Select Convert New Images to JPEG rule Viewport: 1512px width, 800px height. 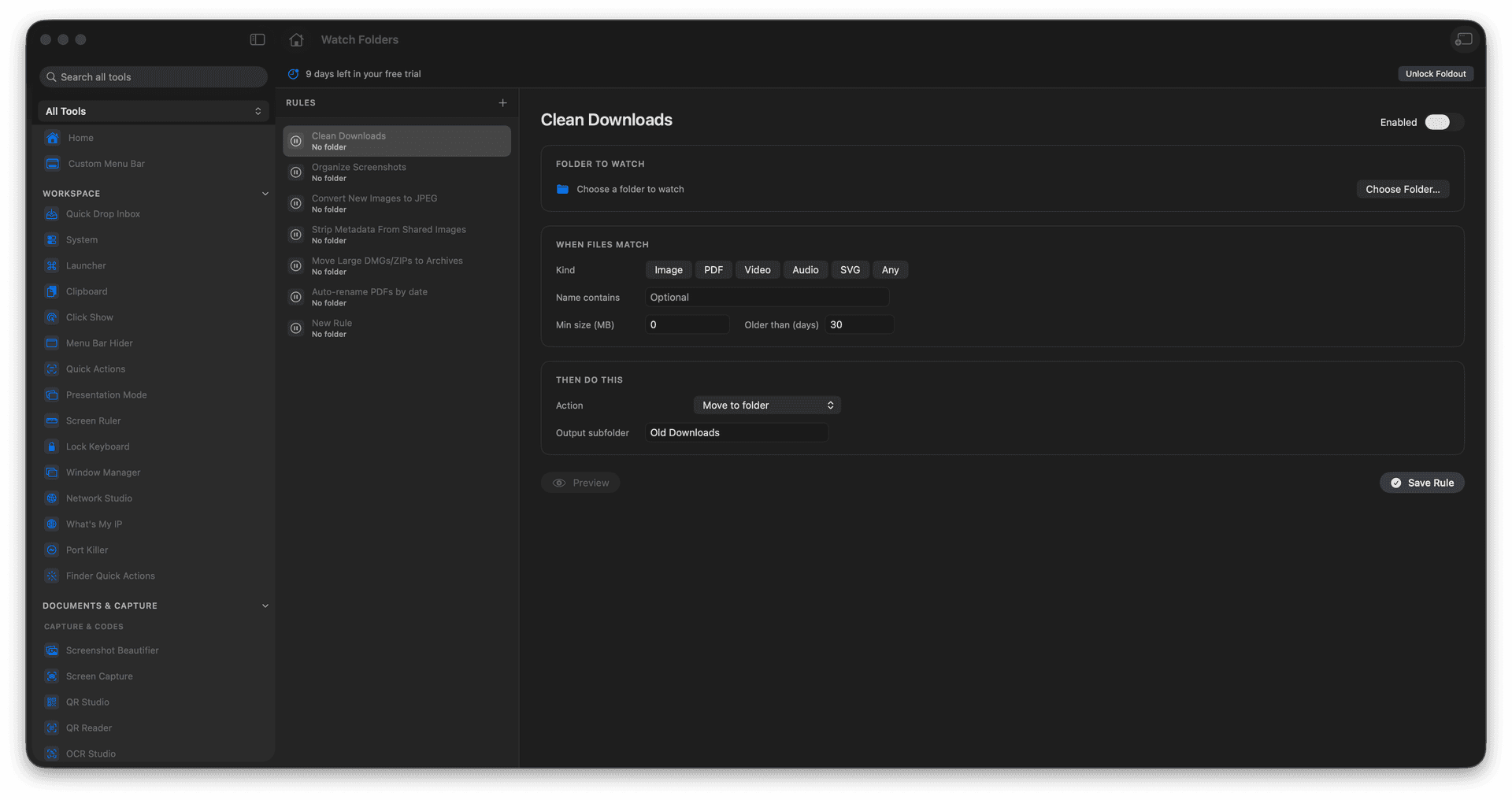(x=397, y=204)
